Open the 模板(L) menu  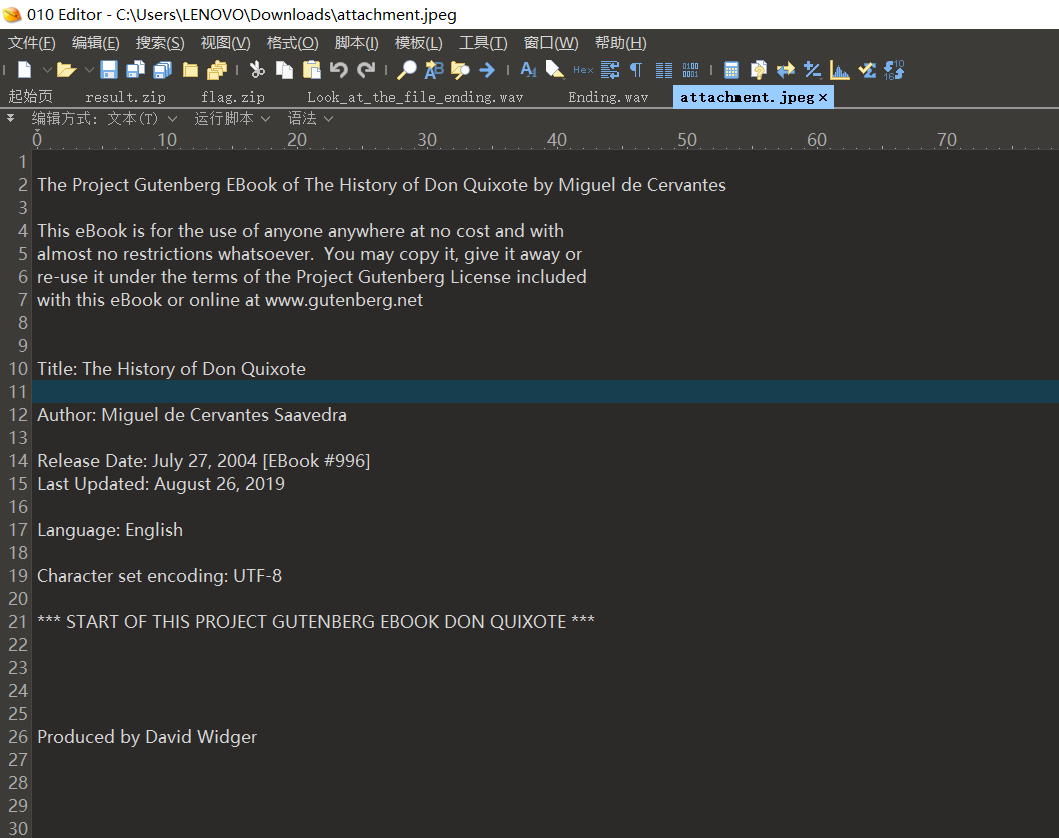coord(419,43)
